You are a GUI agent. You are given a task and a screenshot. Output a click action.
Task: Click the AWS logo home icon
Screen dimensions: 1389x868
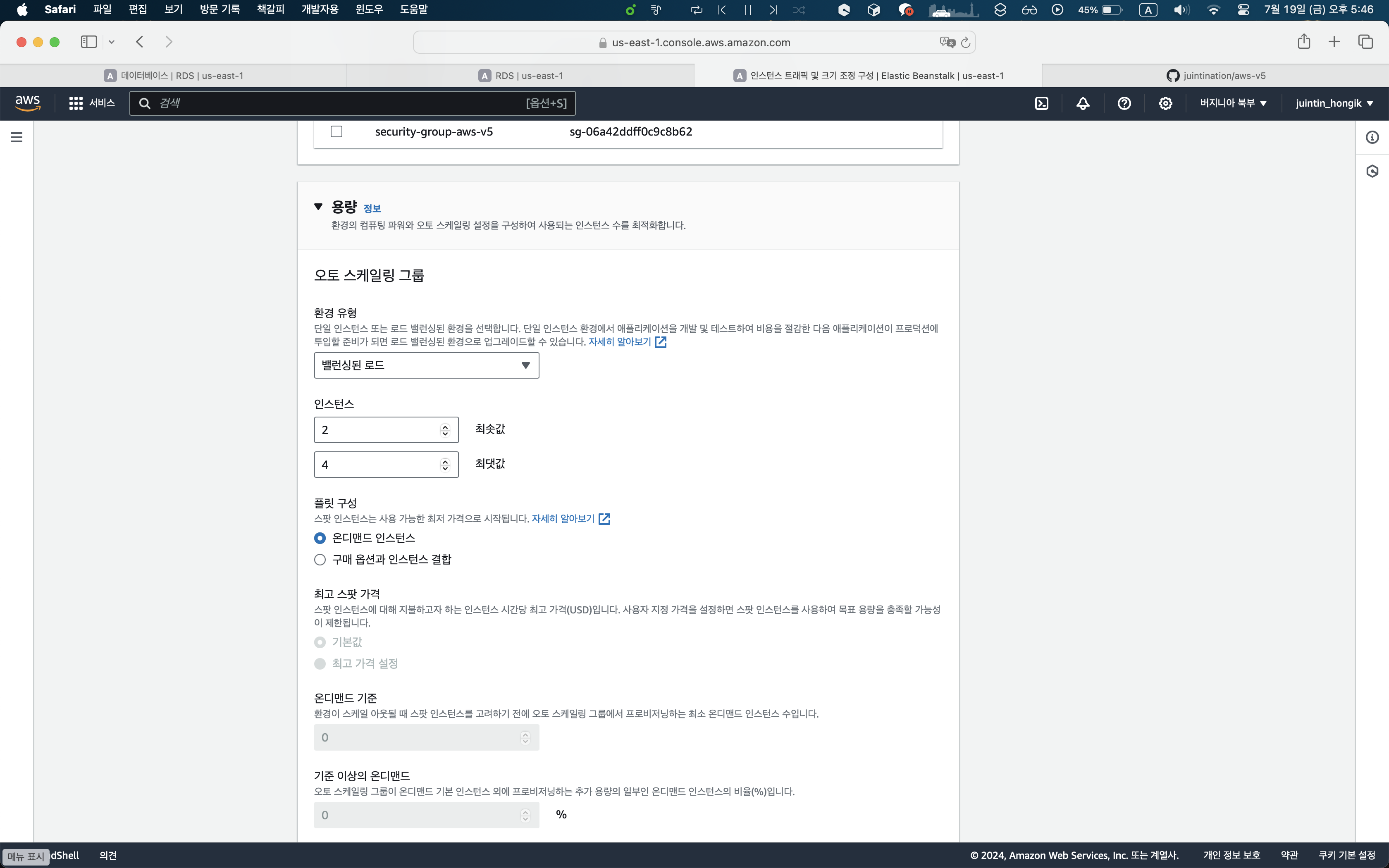28,103
